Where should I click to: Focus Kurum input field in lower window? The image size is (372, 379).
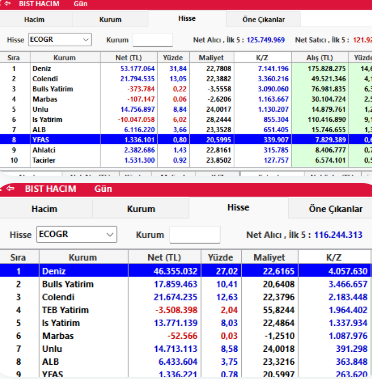click(x=195, y=235)
